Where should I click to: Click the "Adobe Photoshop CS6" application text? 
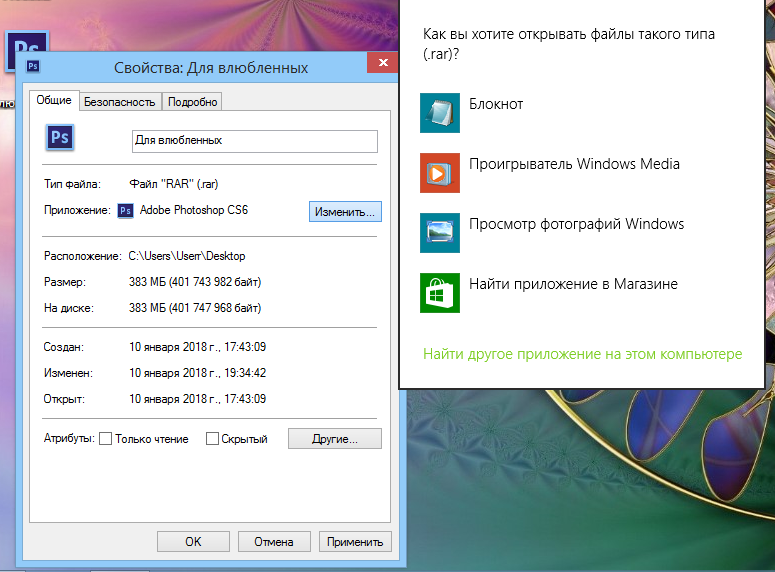click(194, 210)
